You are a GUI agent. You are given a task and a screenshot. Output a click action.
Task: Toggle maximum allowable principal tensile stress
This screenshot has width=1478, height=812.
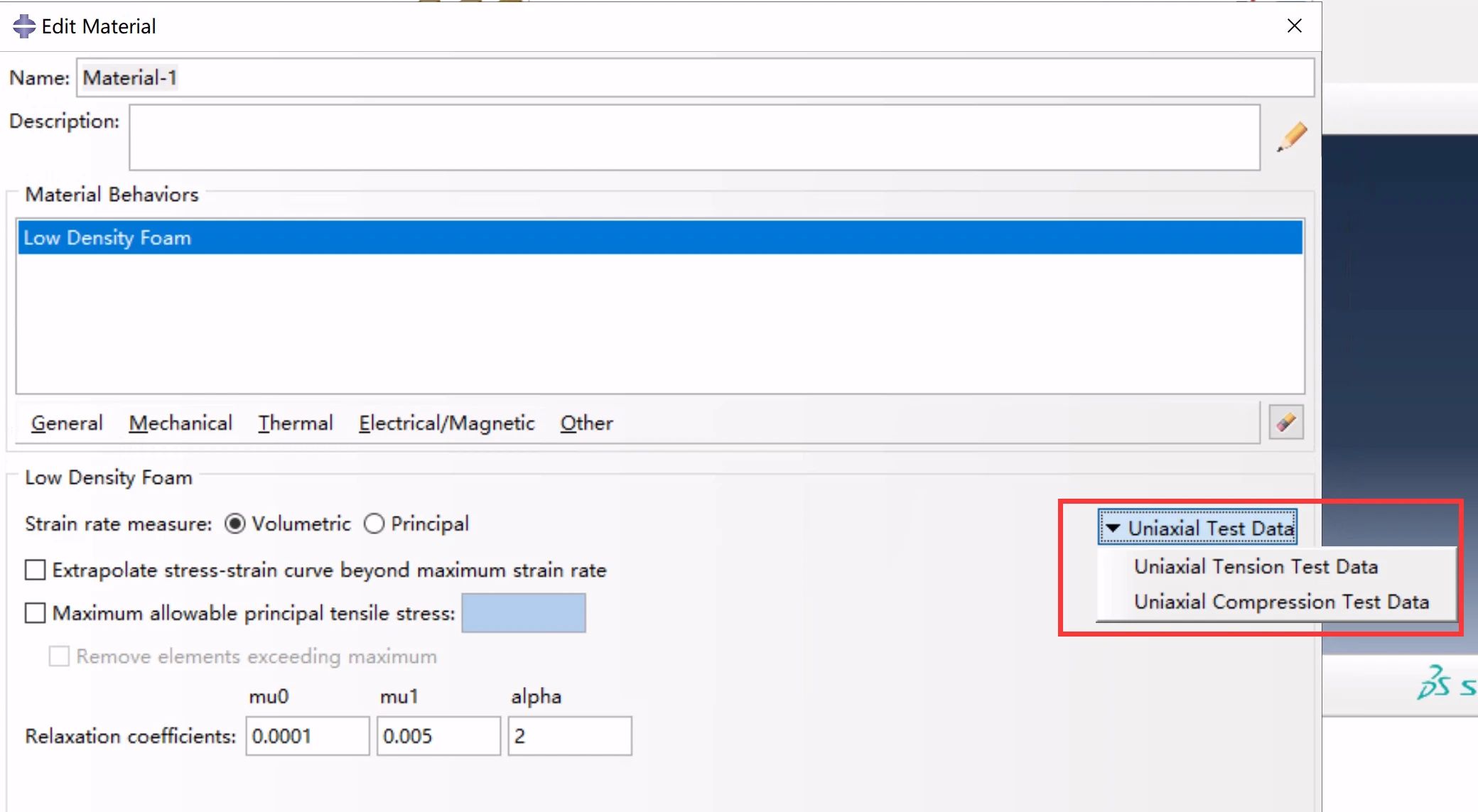35,613
